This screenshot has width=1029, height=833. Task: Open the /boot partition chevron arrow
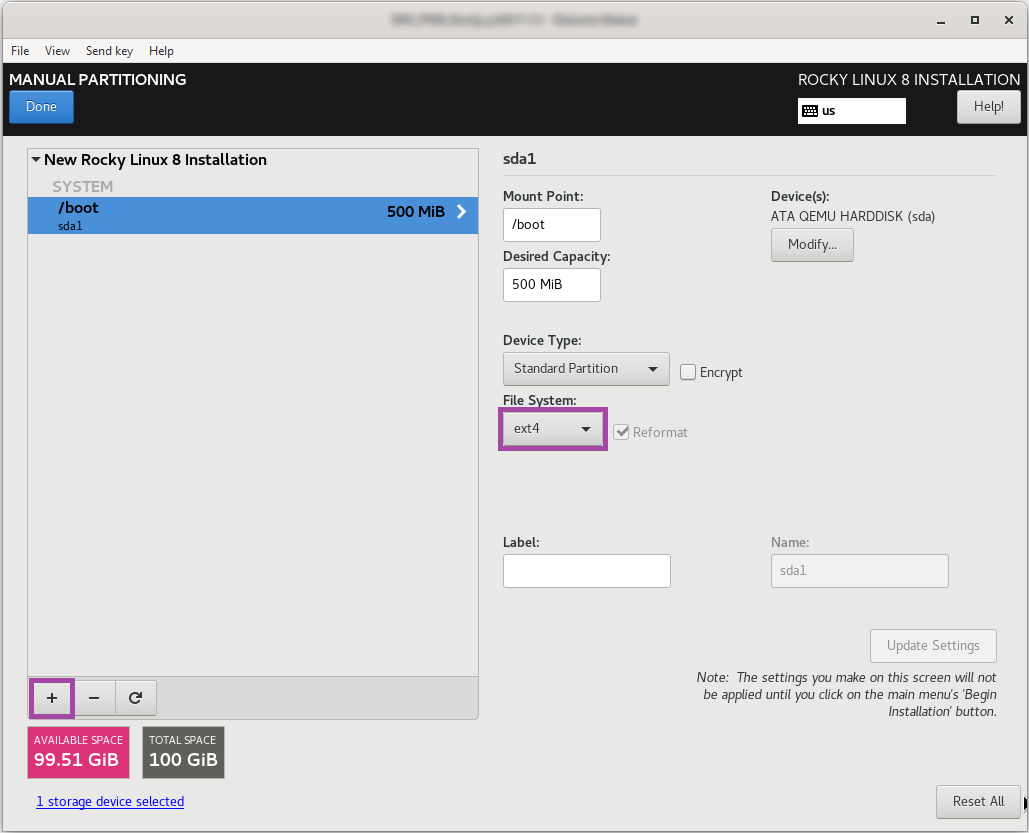[x=461, y=211]
